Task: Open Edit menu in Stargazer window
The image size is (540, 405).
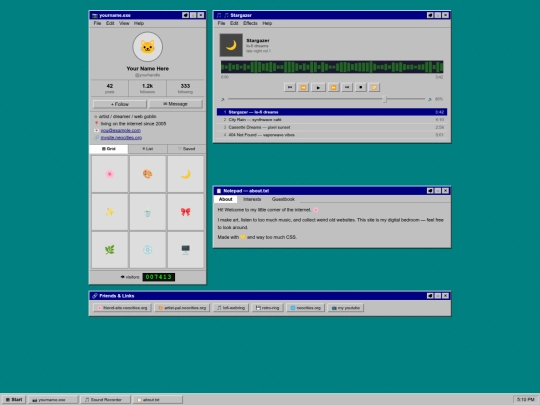Action: coord(234,23)
